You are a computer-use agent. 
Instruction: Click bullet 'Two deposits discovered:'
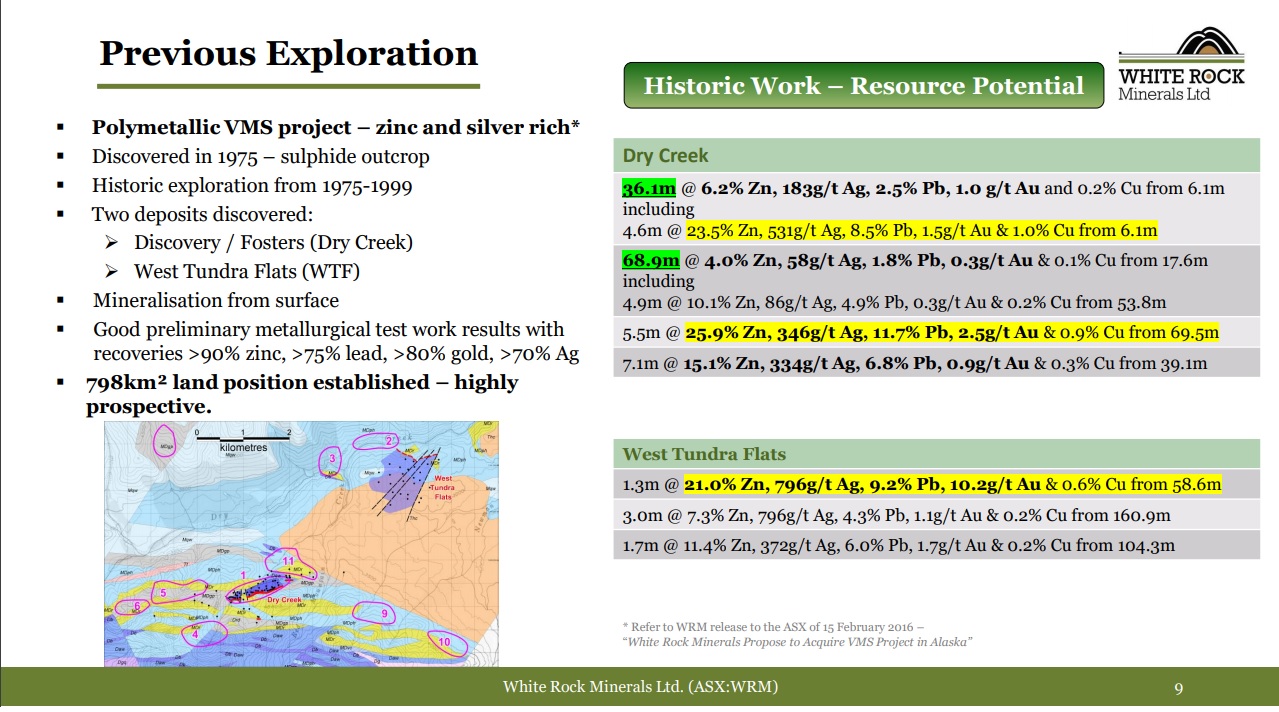203,215
